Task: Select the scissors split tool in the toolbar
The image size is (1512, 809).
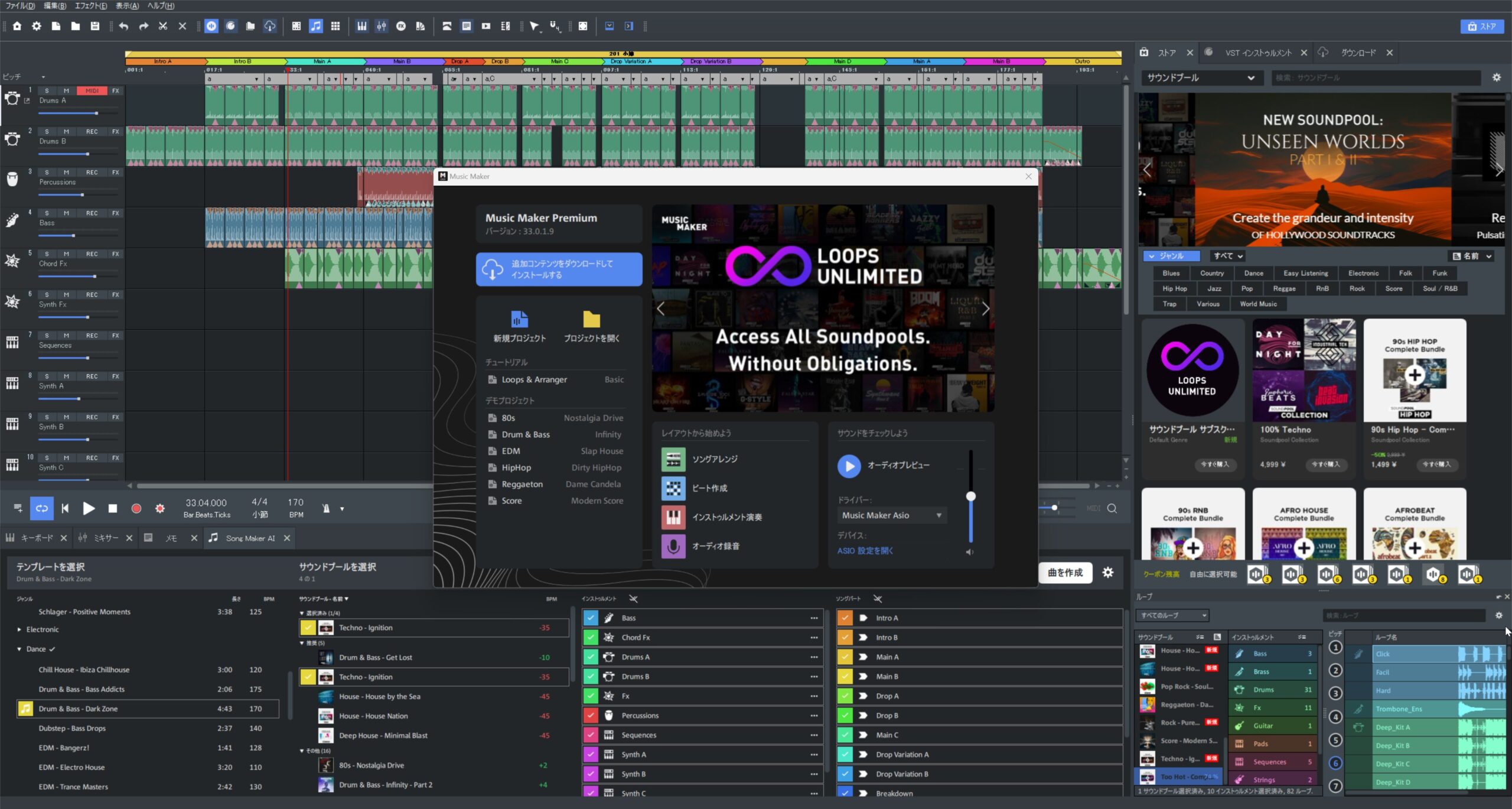Action: click(x=162, y=26)
